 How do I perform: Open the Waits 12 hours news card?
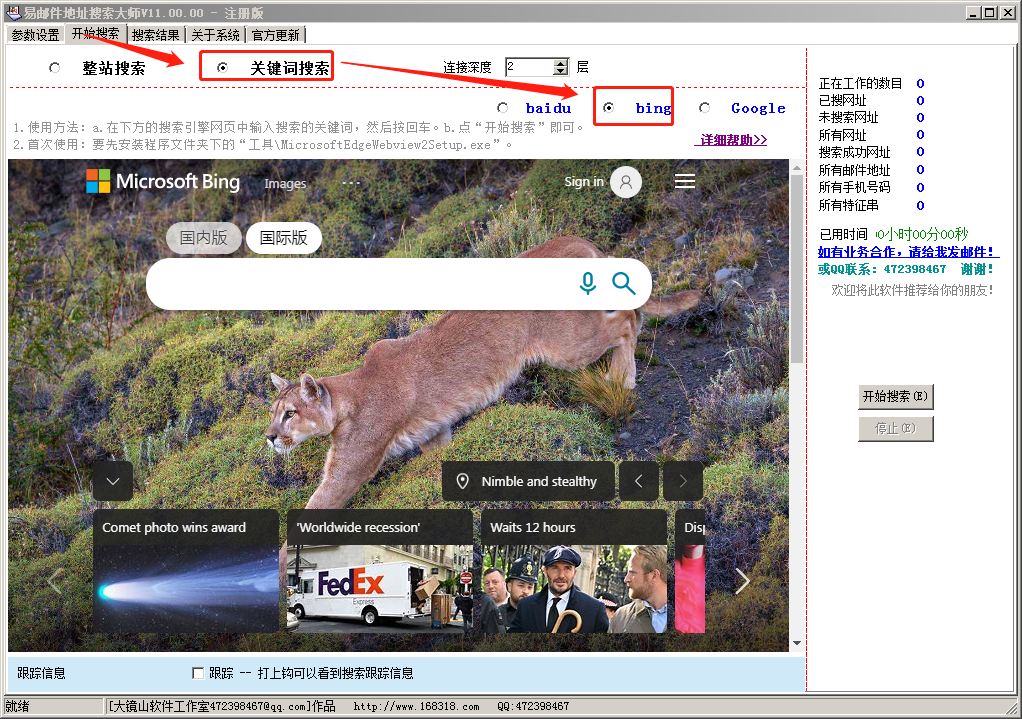tap(574, 571)
